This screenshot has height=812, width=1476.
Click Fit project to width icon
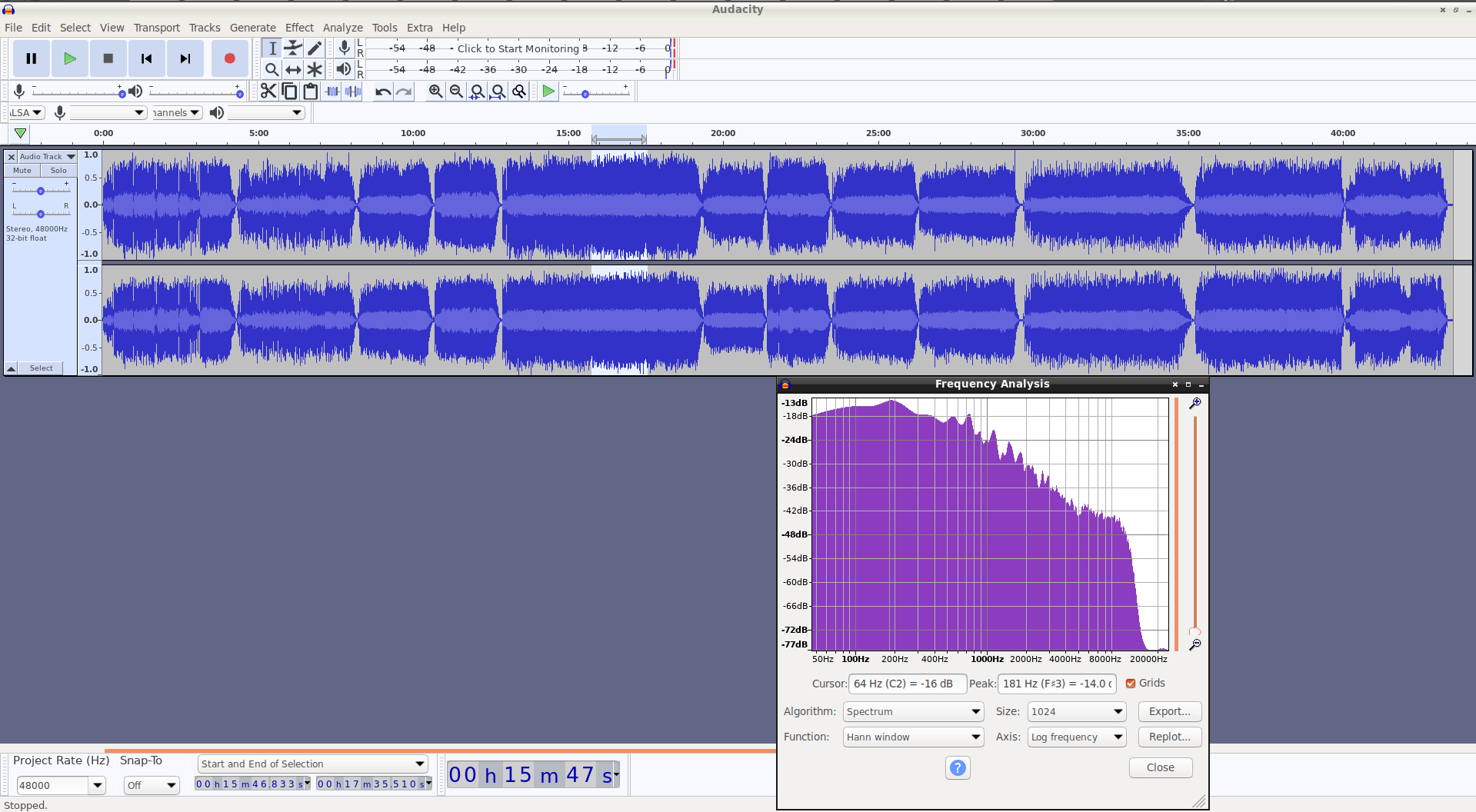coord(498,91)
